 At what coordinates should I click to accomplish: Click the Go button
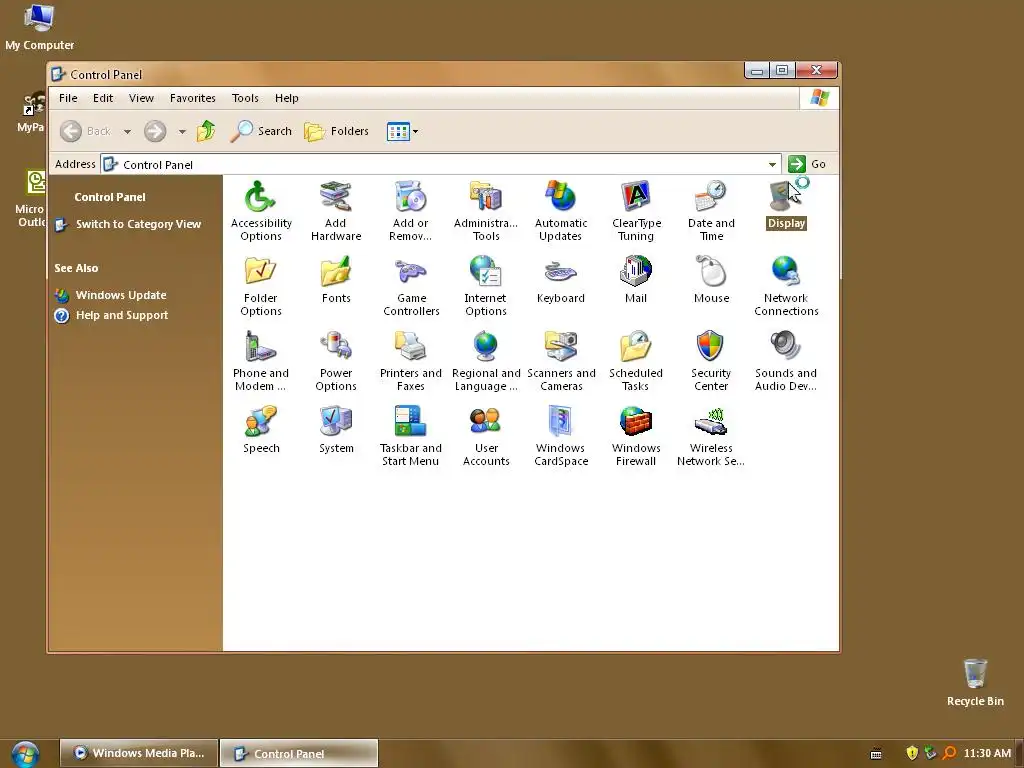pos(807,164)
